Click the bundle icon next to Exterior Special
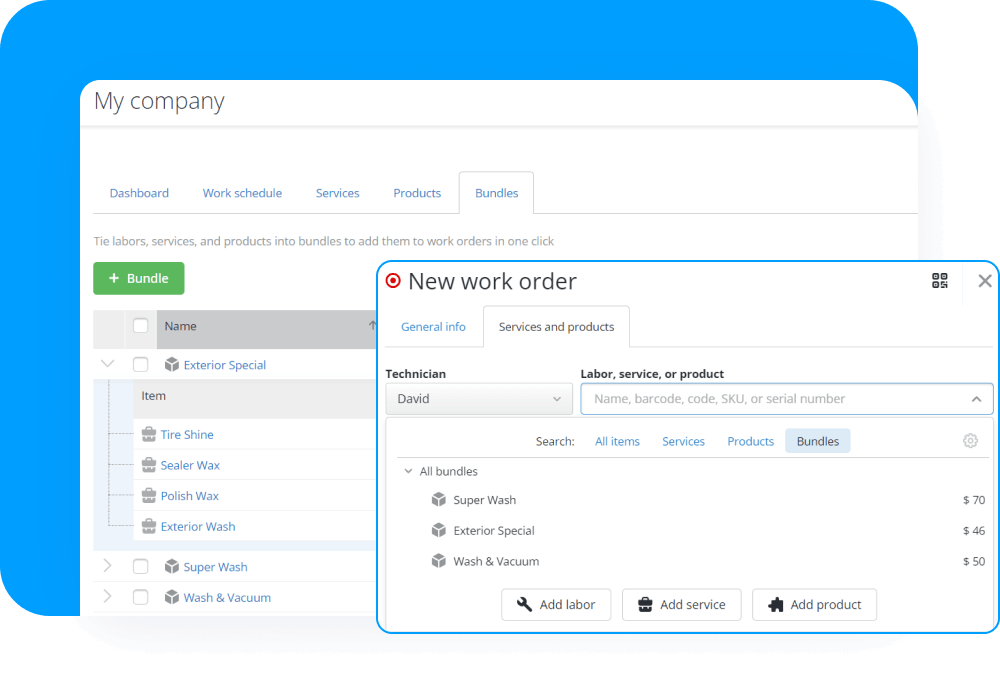 (x=172, y=364)
